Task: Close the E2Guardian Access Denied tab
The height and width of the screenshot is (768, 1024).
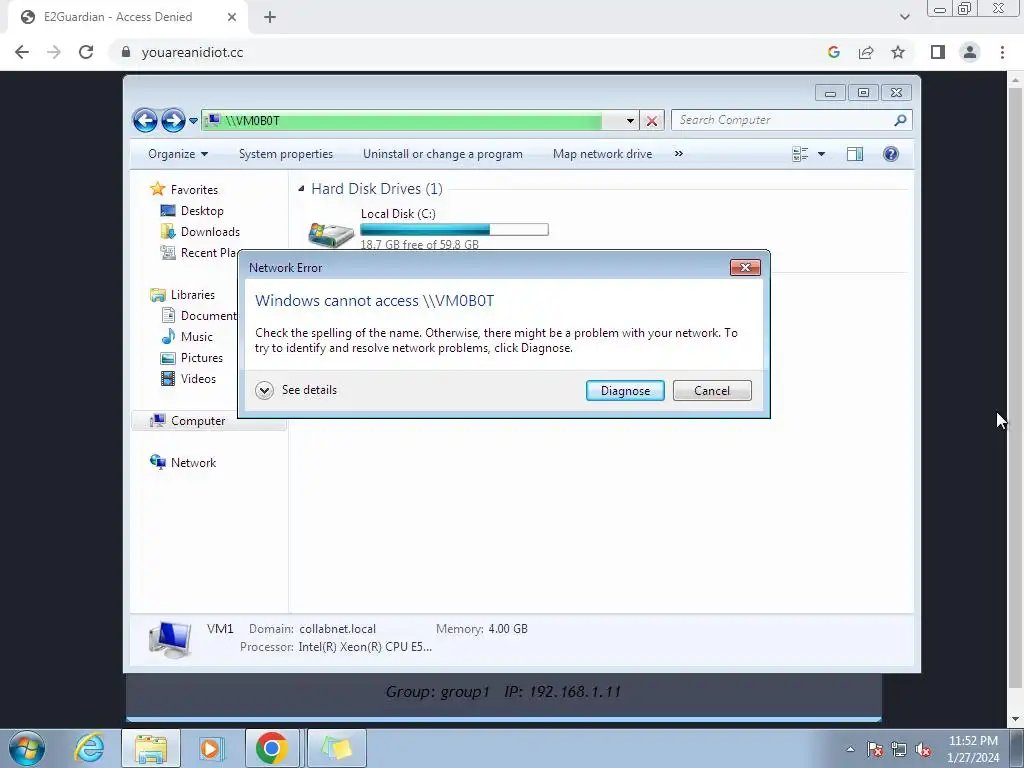Action: pyautogui.click(x=232, y=17)
